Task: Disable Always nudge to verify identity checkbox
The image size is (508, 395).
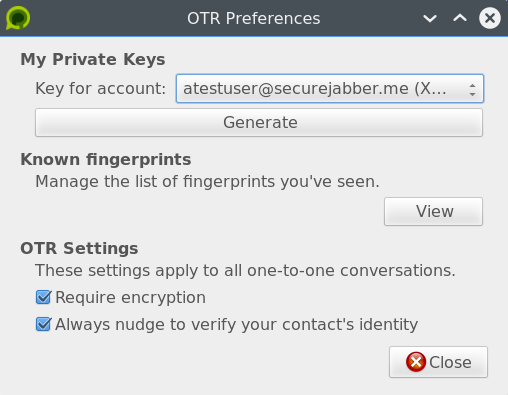Action: pos(43,324)
